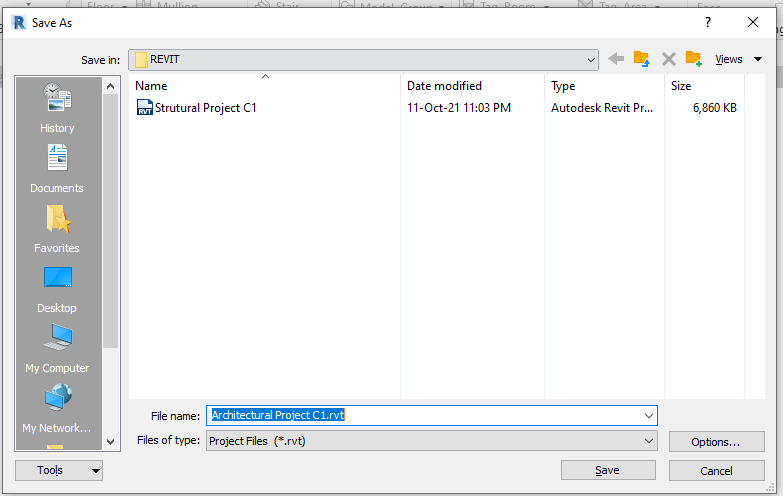
Task: Click the Save button
Action: [x=608, y=471]
